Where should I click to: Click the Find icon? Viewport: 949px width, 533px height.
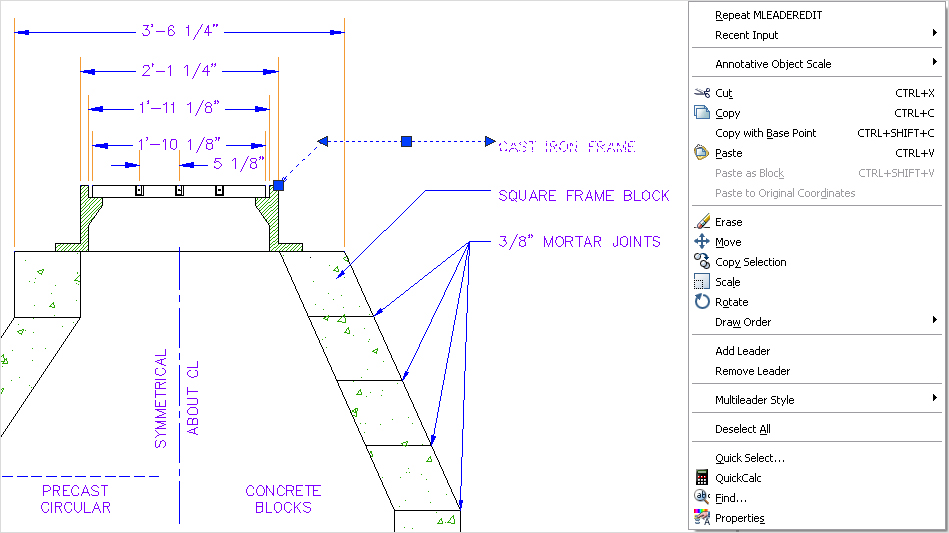coord(702,498)
